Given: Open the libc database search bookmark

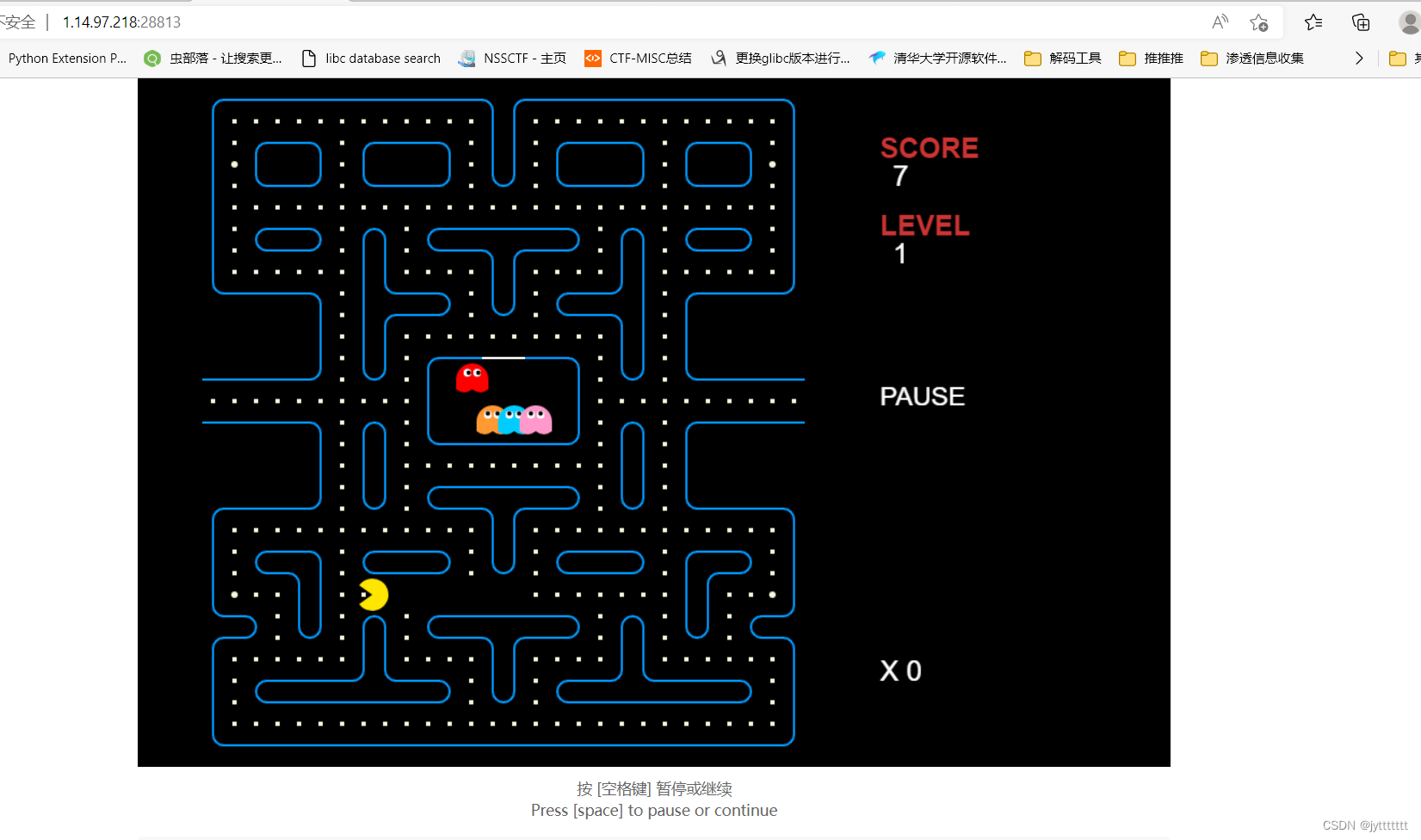Looking at the screenshot, I should tap(371, 59).
